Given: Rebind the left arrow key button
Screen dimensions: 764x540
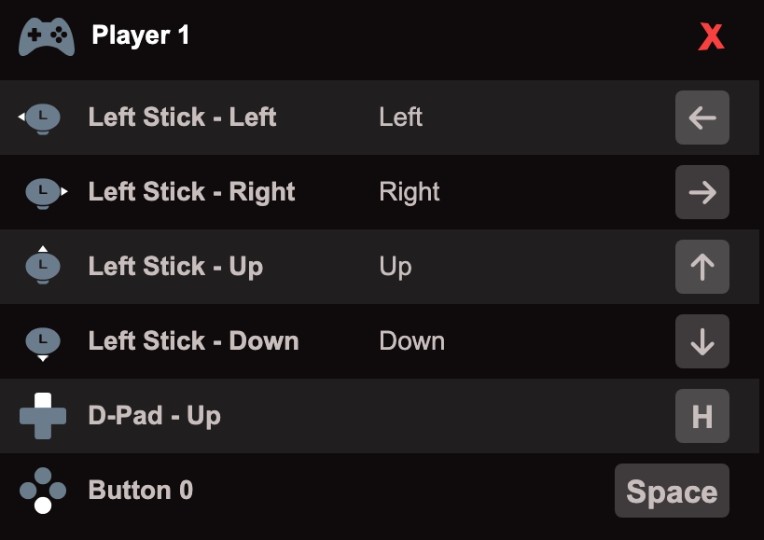Looking at the screenshot, I should [x=702, y=117].
